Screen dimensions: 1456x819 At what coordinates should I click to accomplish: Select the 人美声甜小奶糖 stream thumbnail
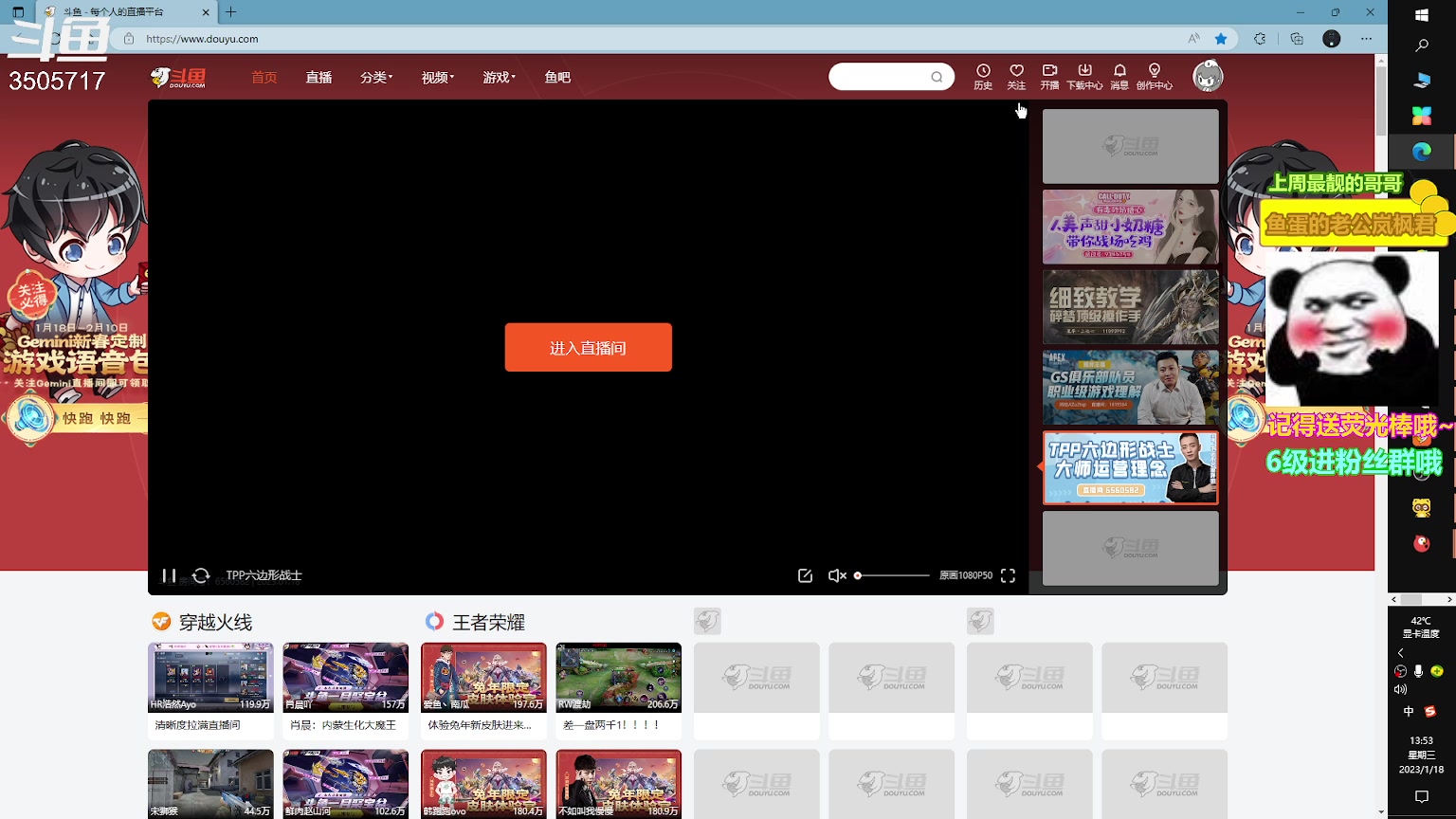(x=1130, y=227)
